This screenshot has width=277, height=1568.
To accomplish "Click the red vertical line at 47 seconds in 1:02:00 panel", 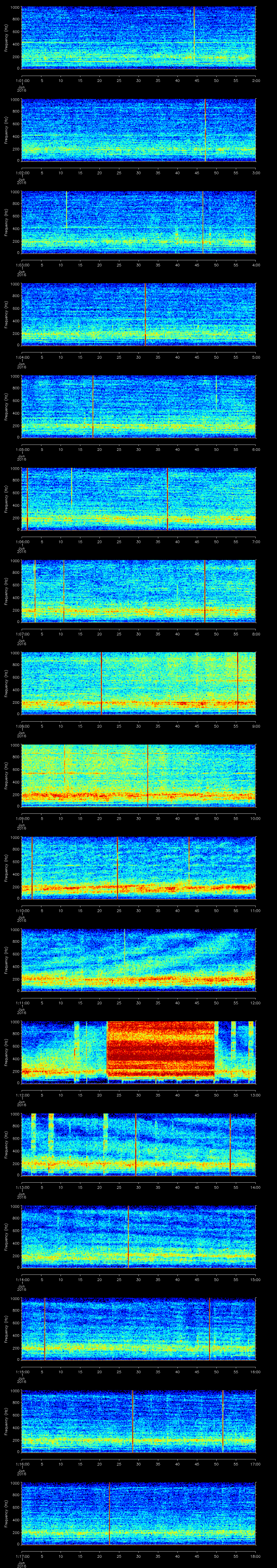I will click(205, 130).
